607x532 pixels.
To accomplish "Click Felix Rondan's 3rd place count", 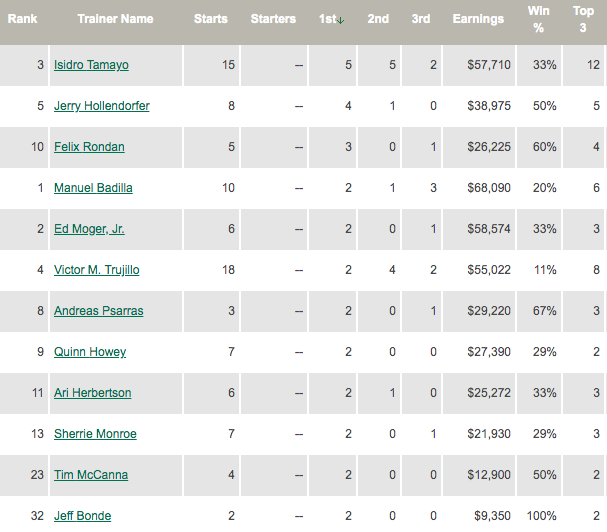I will [x=433, y=147].
